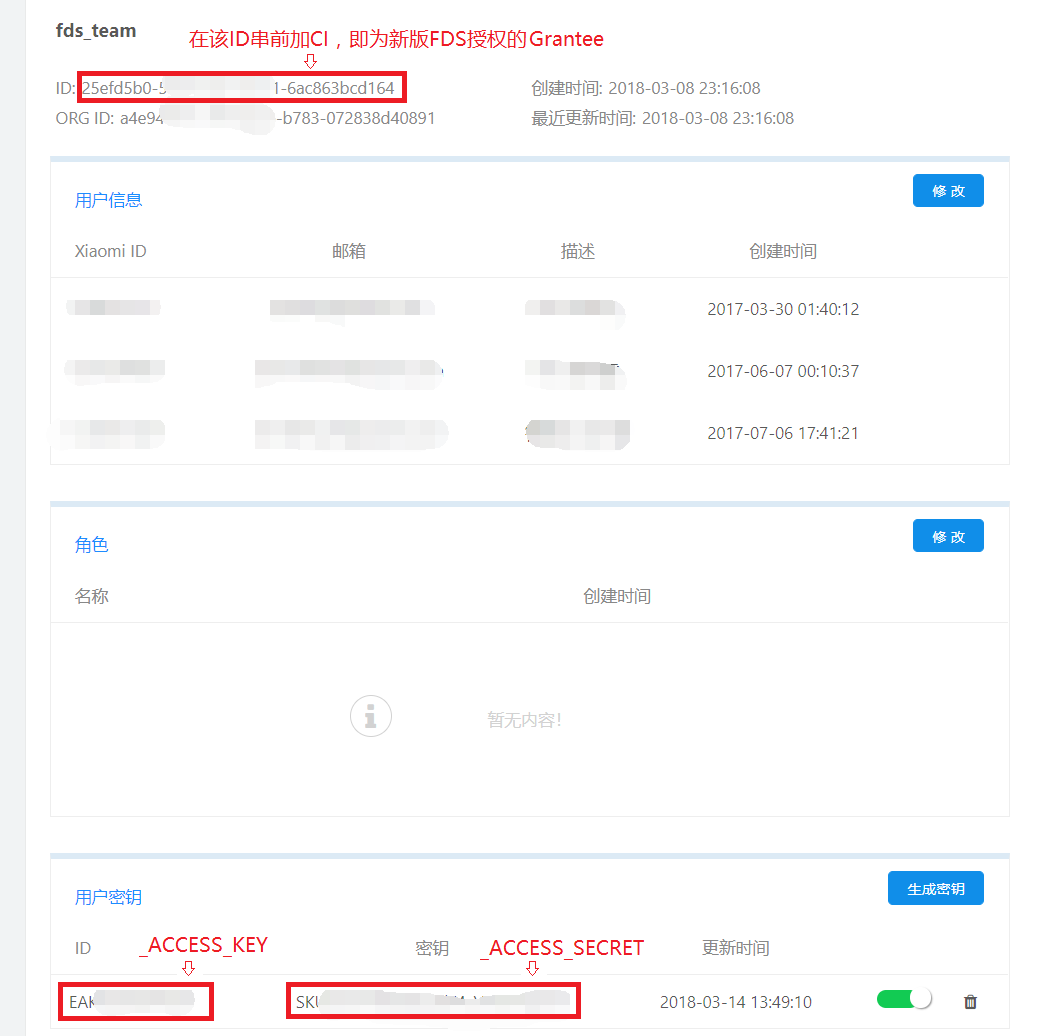Click the 角色 section title
1041x1036 pixels.
click(92, 545)
